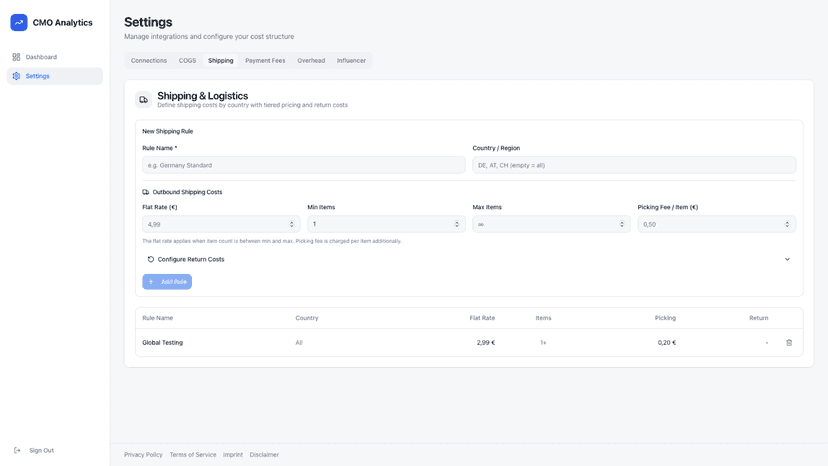Open the Disclaimer link
The height and width of the screenshot is (466, 828).
(x=264, y=454)
